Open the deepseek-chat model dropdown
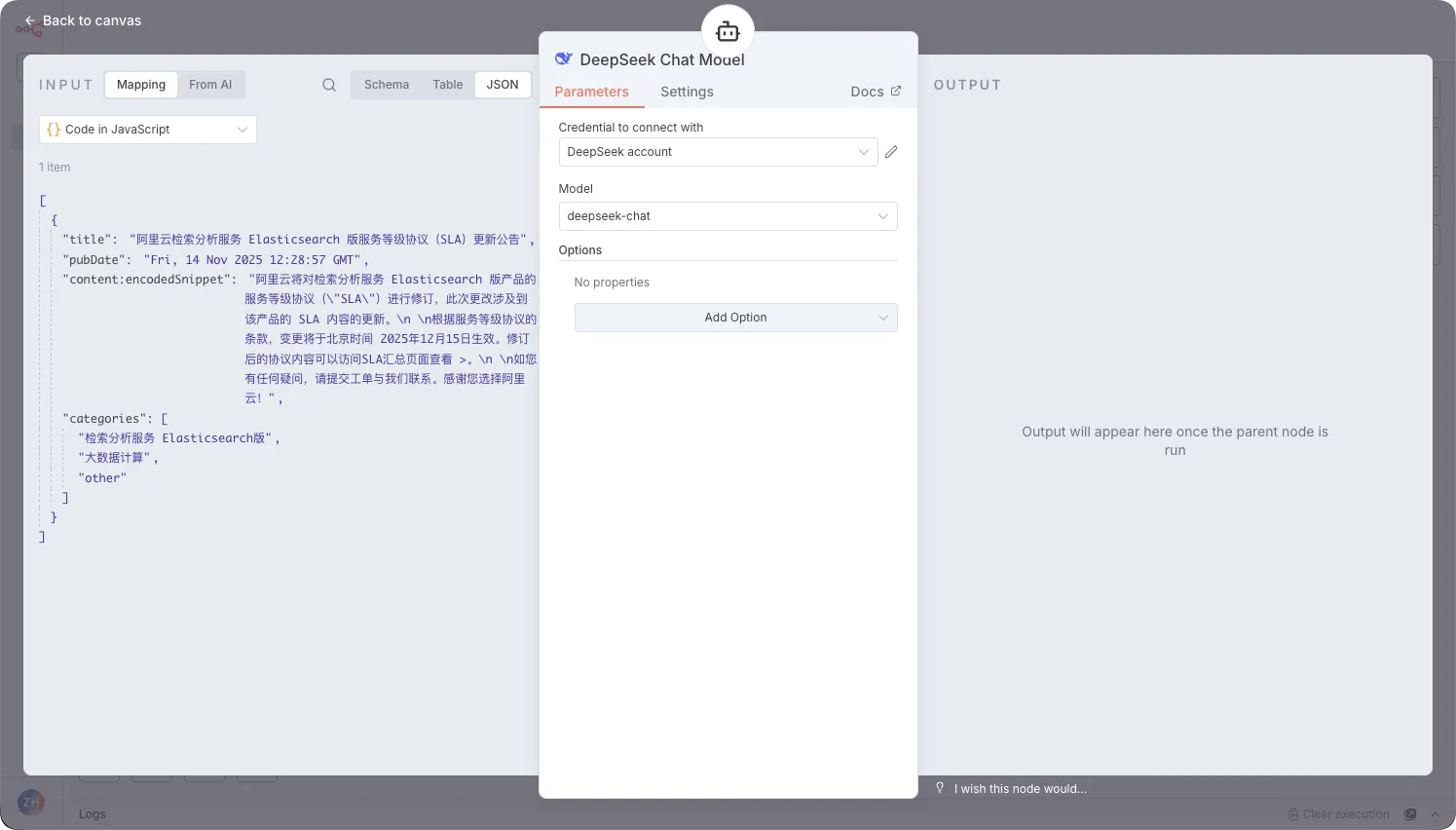 [x=728, y=216]
